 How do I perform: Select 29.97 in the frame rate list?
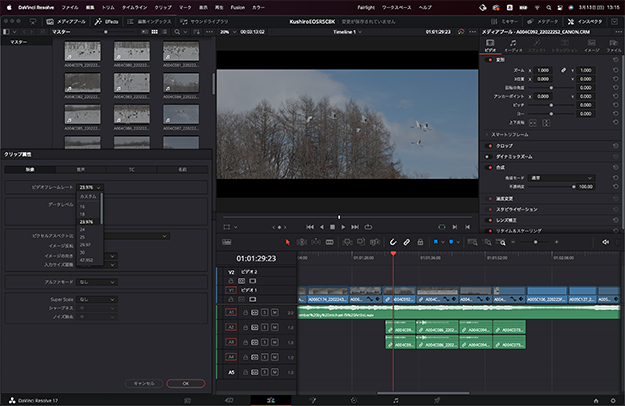click(85, 242)
